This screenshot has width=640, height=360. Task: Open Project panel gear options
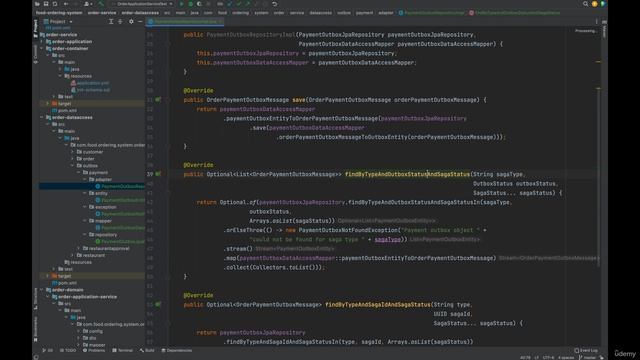click(131, 21)
